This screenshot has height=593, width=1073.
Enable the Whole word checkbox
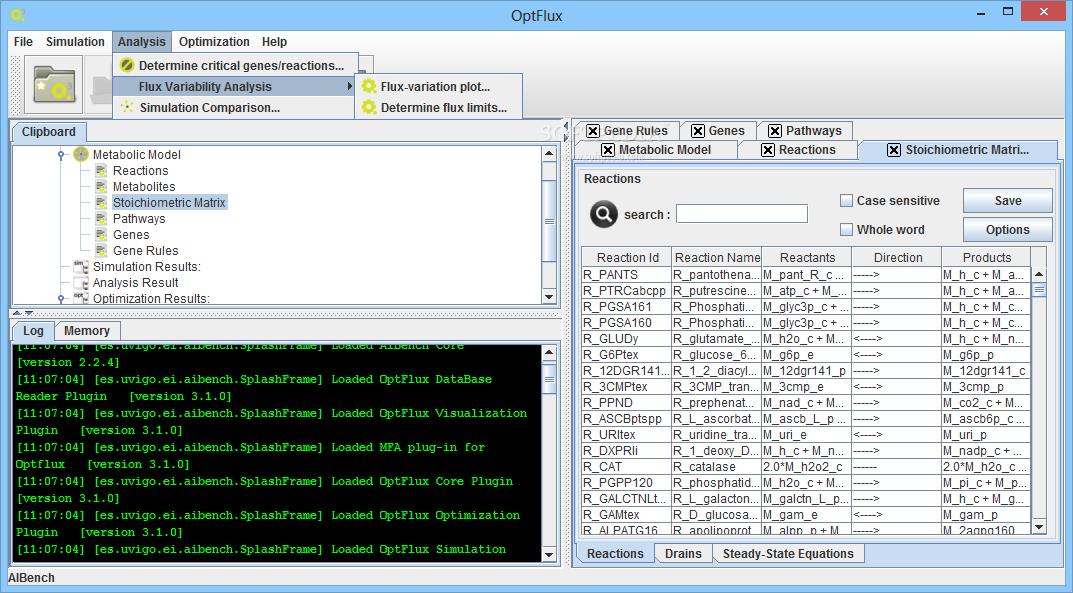(x=846, y=230)
